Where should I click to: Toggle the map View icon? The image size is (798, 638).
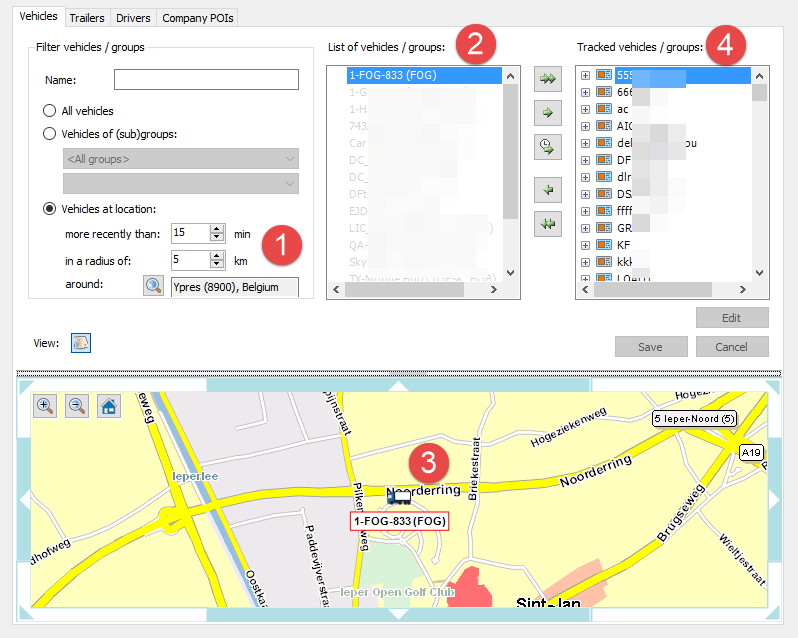81,343
